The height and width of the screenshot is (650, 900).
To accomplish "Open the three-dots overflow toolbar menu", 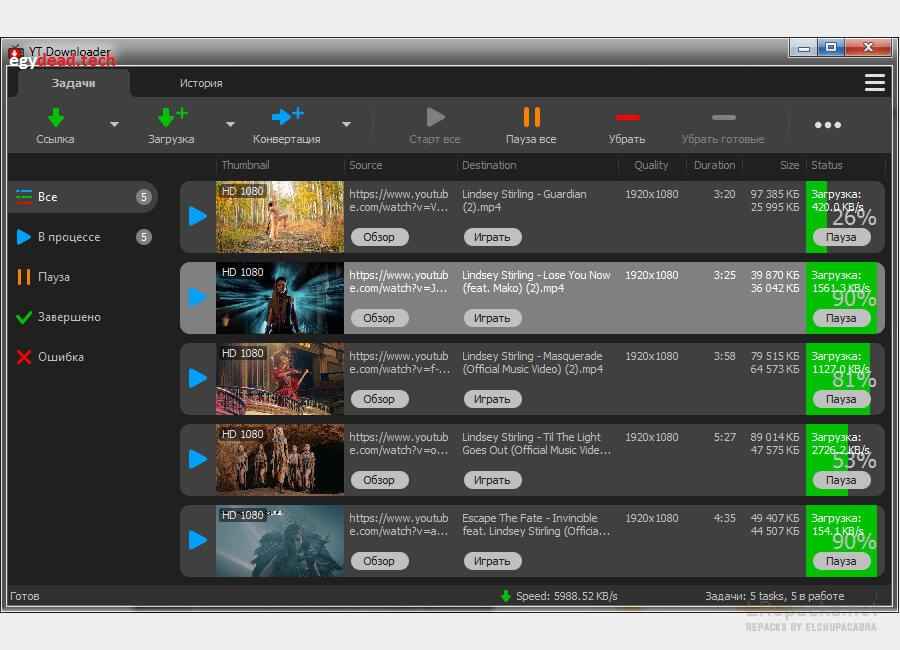I will point(828,124).
